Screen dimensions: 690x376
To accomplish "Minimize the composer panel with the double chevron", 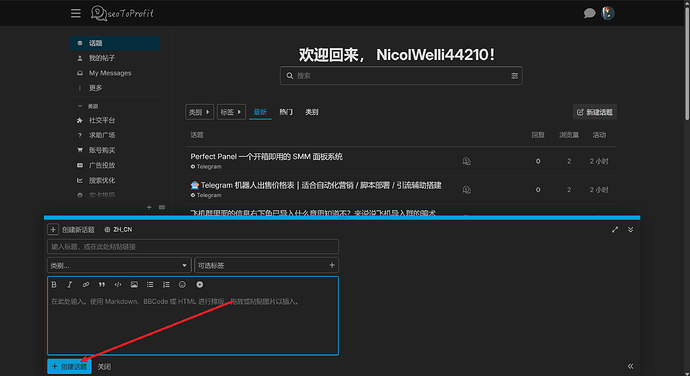I will [x=631, y=229].
